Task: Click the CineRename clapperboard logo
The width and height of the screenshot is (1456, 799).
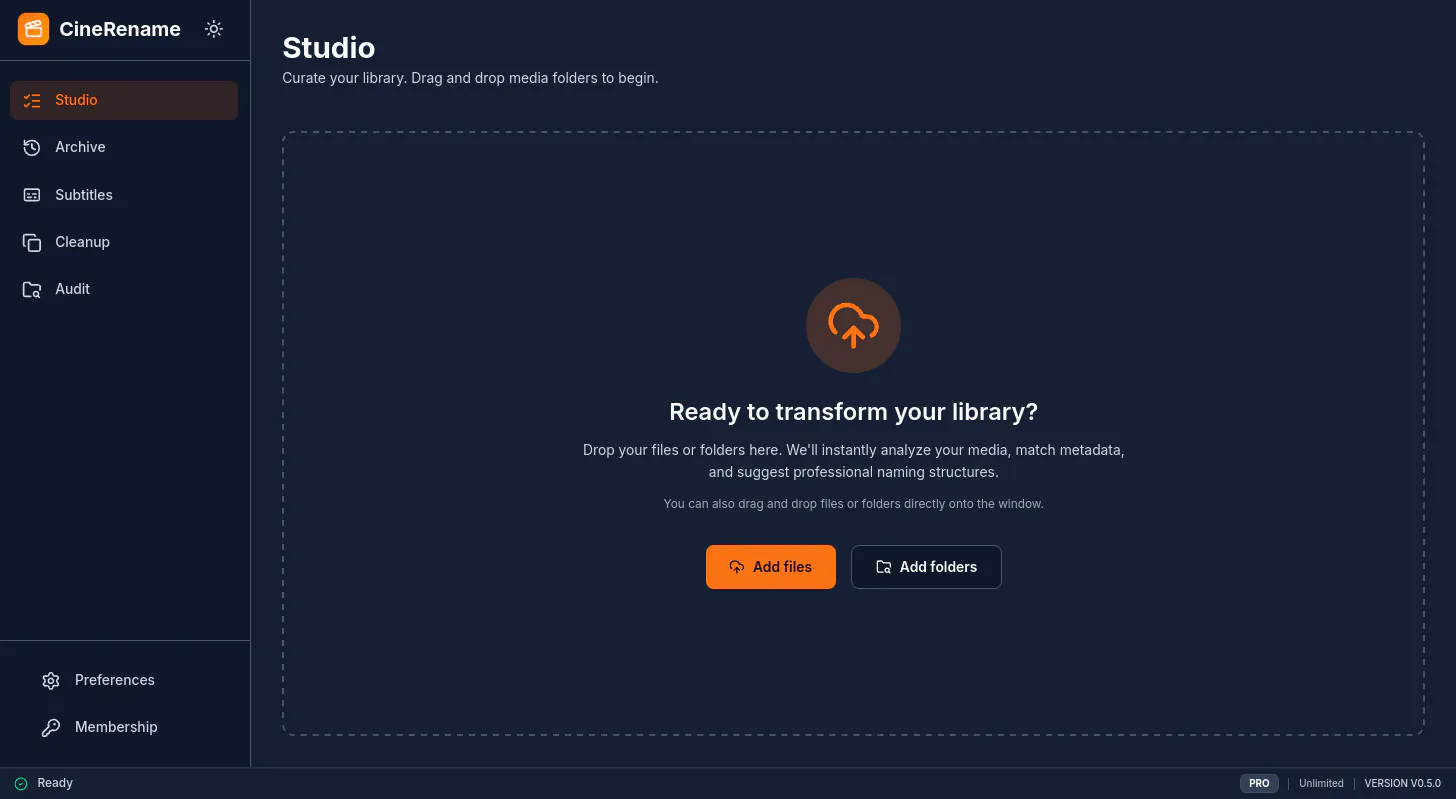Action: coord(33,29)
